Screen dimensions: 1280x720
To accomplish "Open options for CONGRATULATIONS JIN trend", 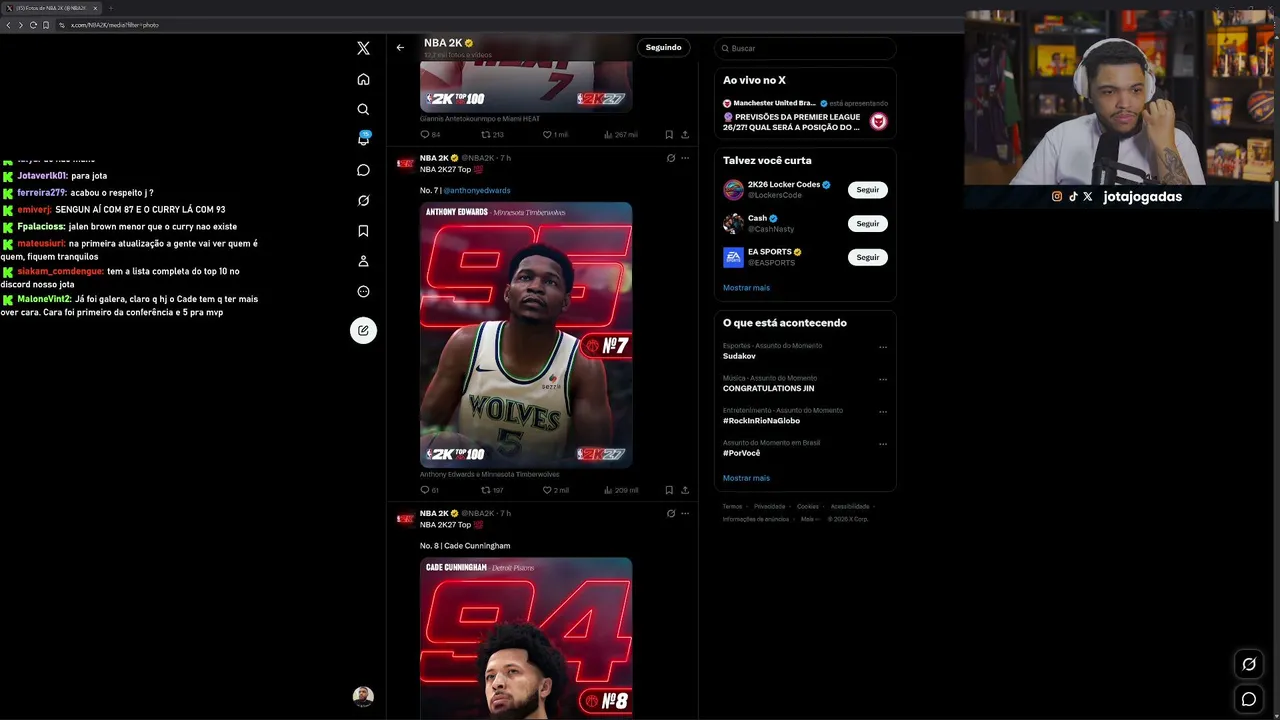I will tap(883, 379).
